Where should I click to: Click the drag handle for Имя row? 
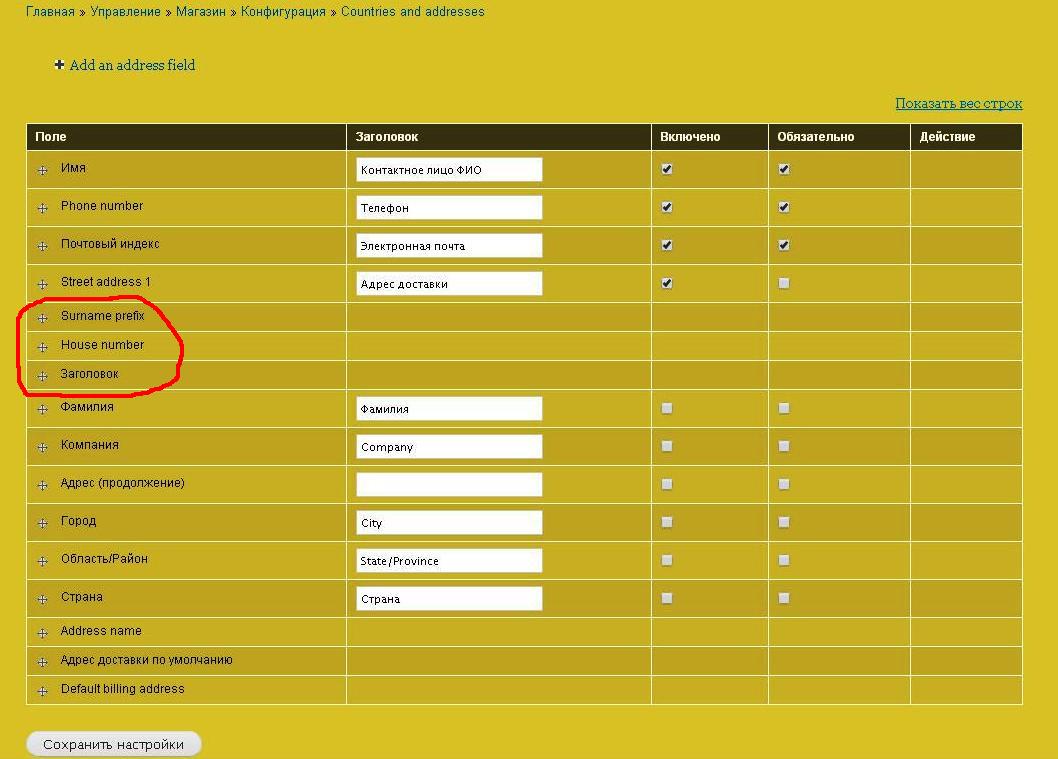tap(42, 170)
